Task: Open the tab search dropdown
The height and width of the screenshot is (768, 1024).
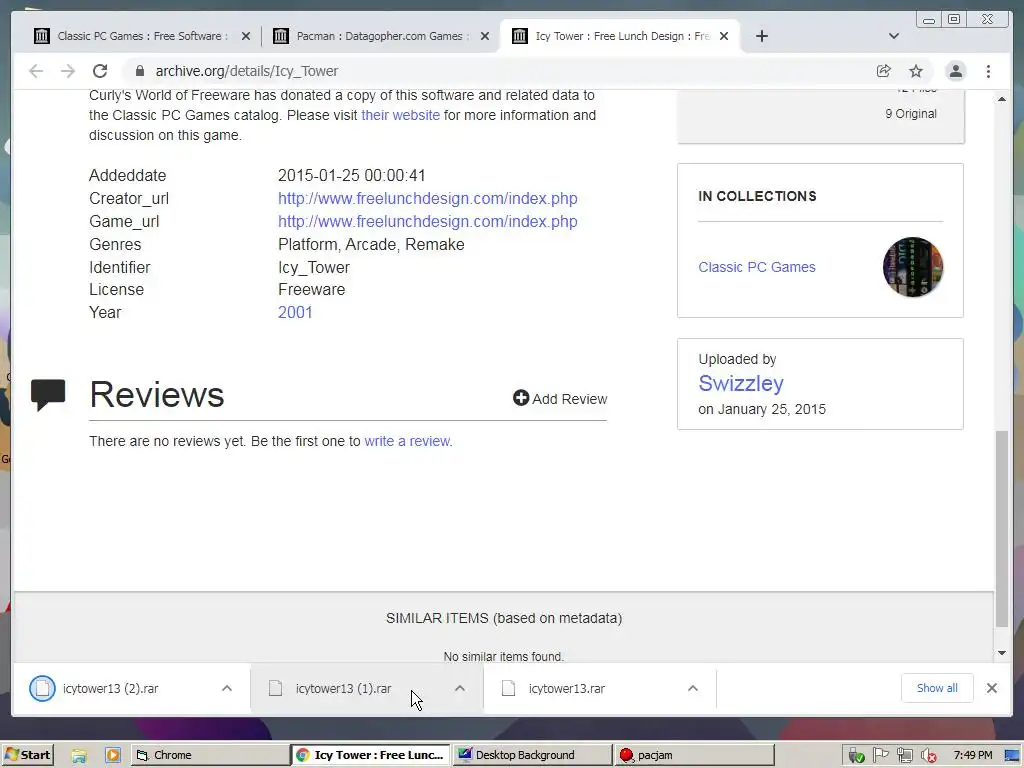Action: point(894,36)
